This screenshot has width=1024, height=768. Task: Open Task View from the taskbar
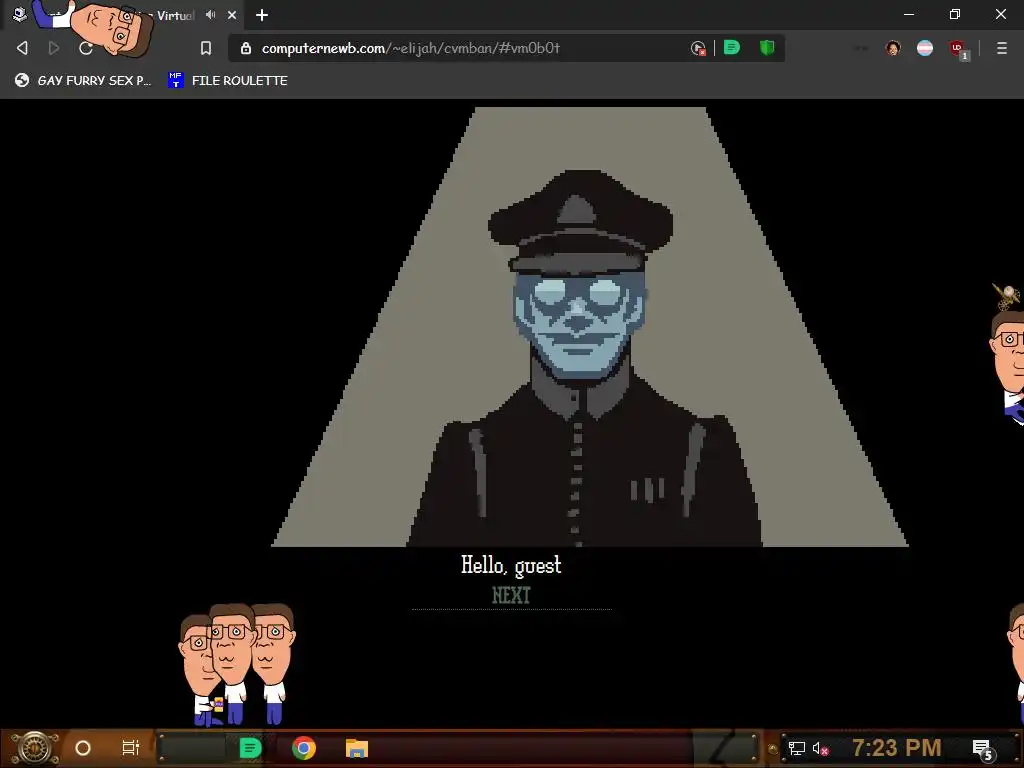tap(131, 748)
